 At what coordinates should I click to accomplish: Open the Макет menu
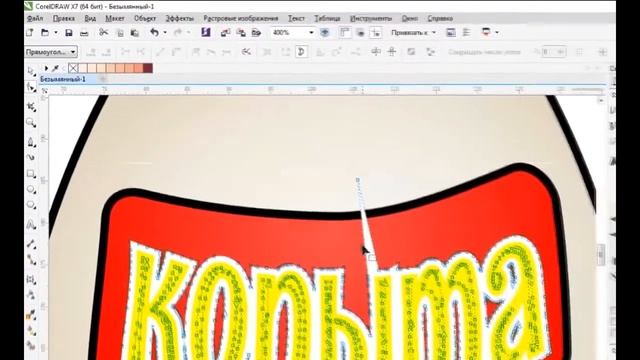(115, 18)
